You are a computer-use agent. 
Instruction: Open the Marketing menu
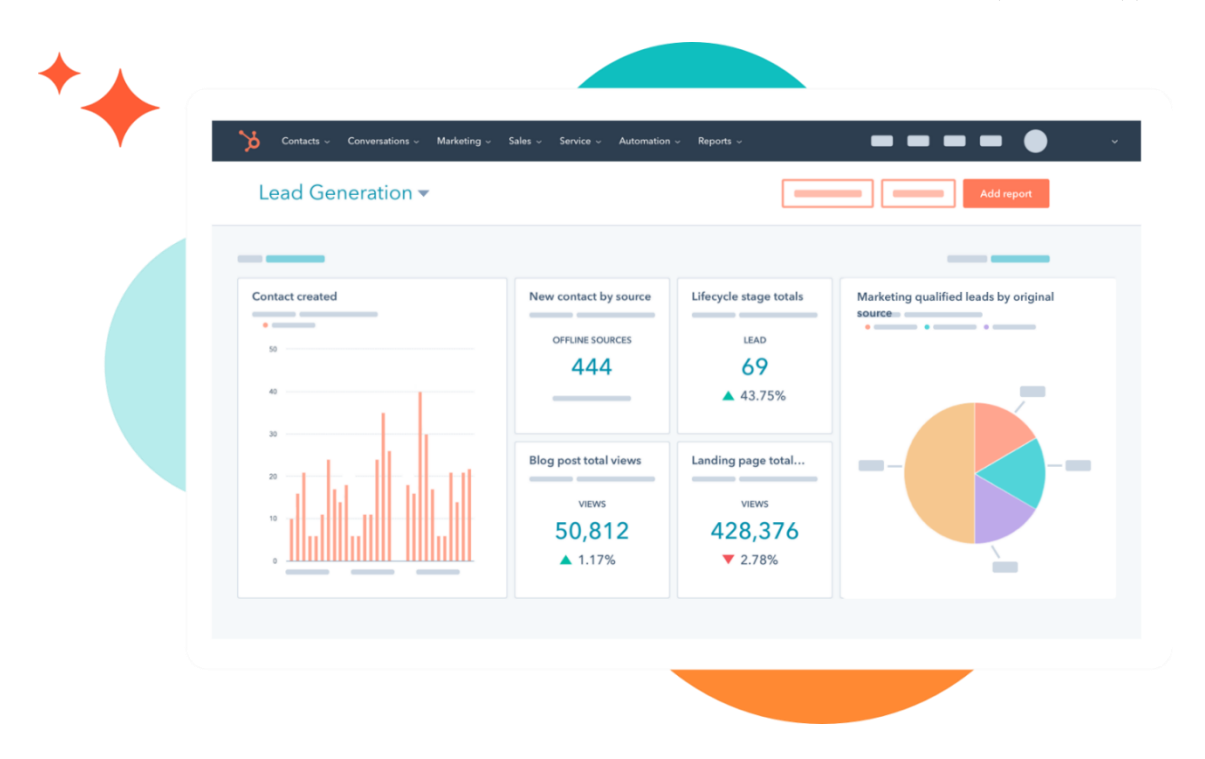pyautogui.click(x=463, y=141)
